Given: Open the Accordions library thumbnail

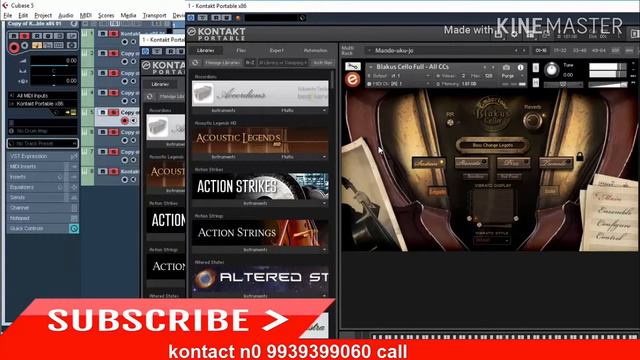Looking at the screenshot, I should coord(260,93).
